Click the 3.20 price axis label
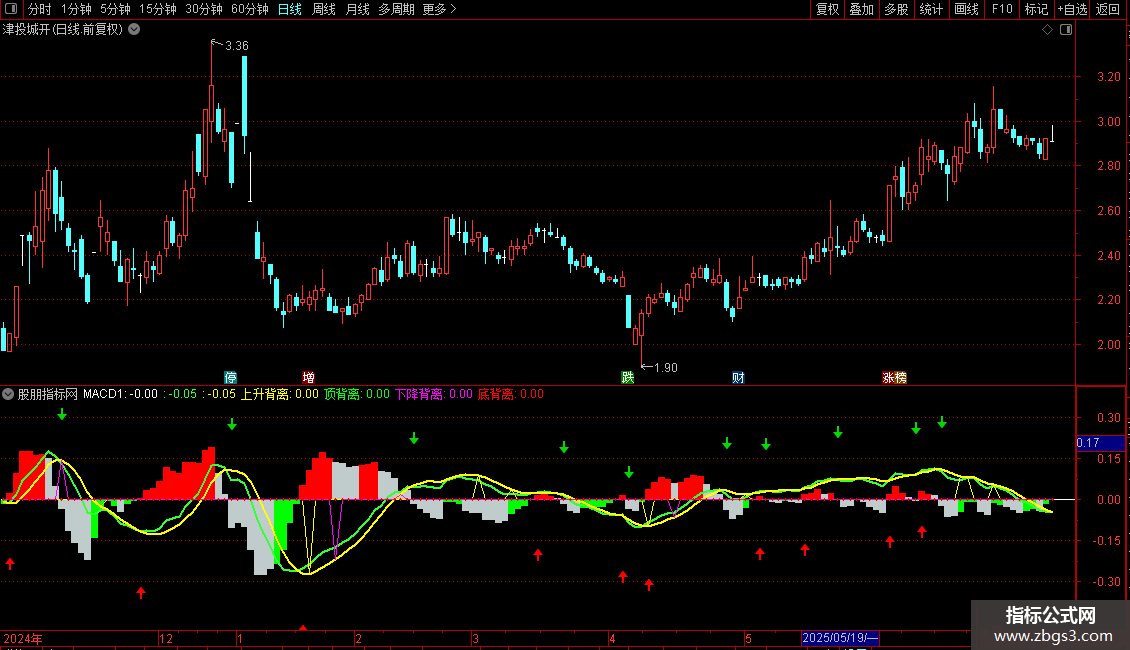The height and width of the screenshot is (650, 1130). [1108, 77]
